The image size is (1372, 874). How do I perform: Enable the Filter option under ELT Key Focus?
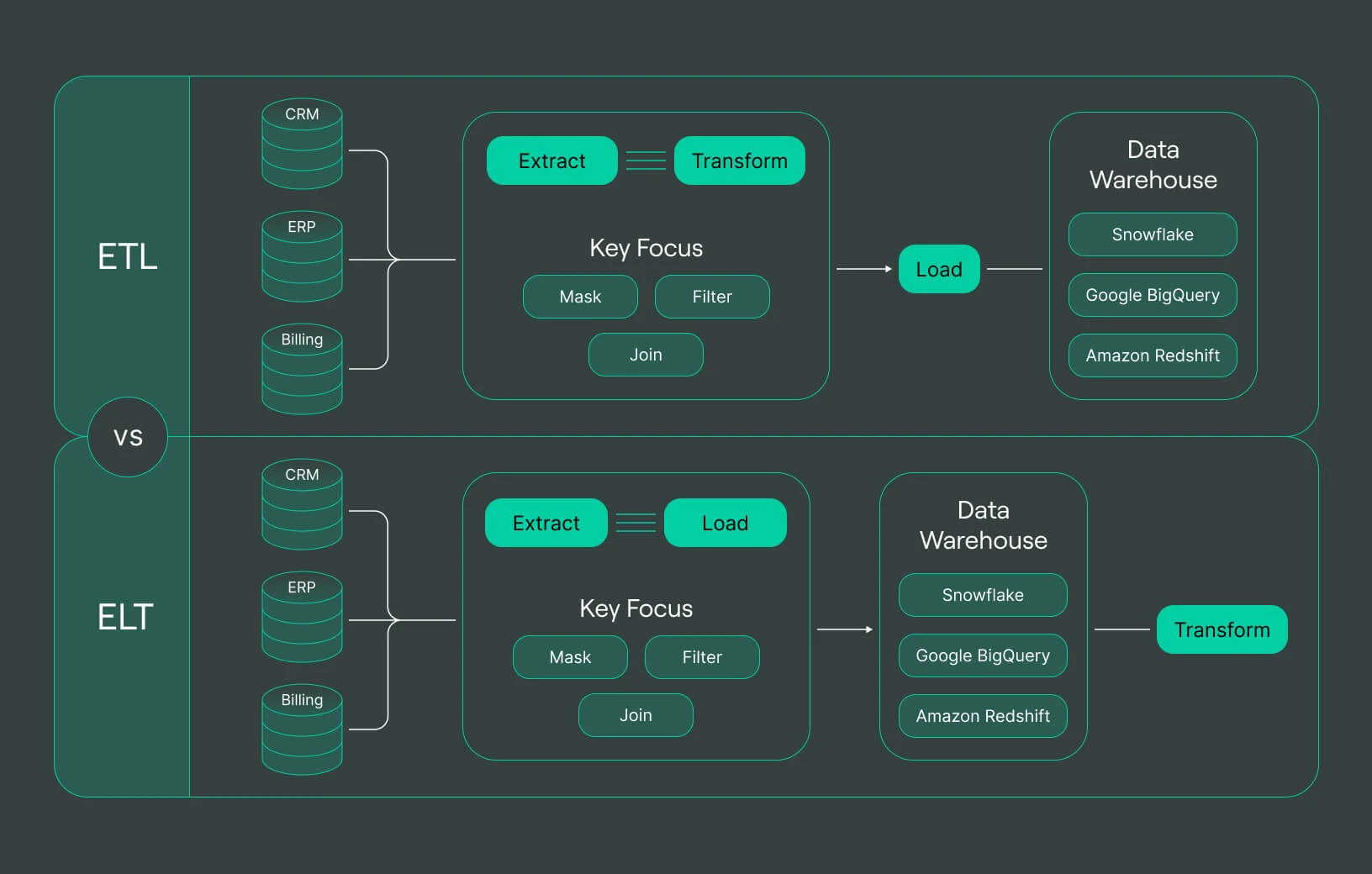[x=702, y=657]
